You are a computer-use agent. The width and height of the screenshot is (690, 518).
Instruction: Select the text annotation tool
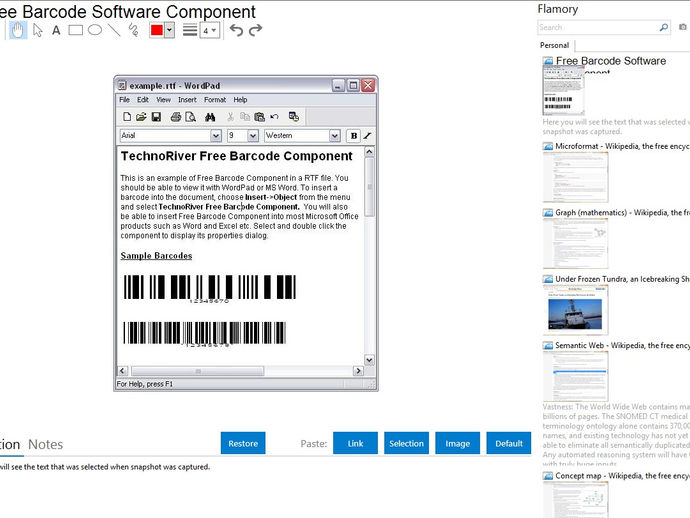click(x=56, y=30)
